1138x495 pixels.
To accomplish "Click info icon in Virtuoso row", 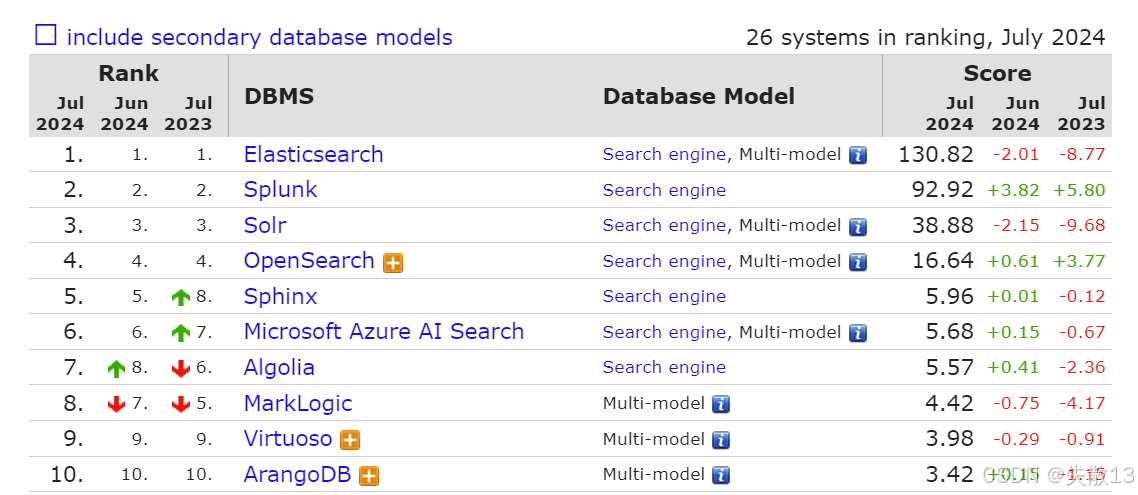I will click(x=721, y=439).
